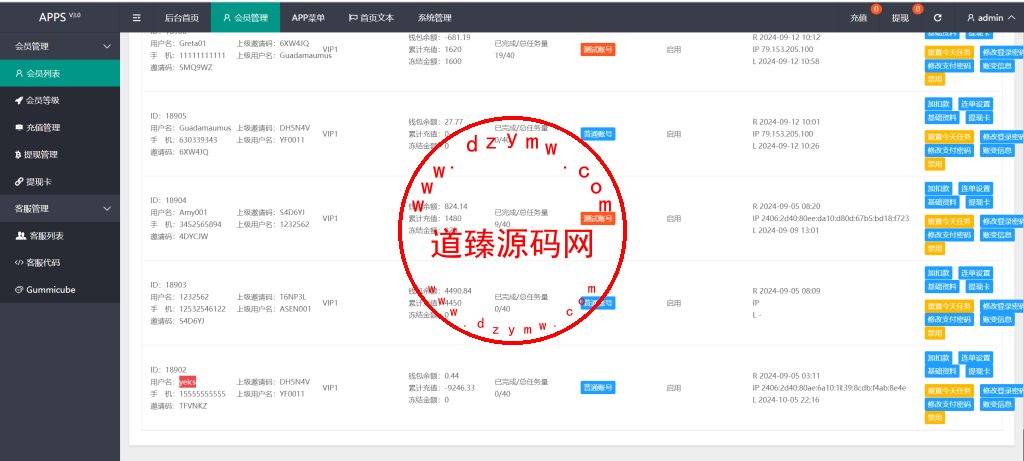Image resolution: width=1024 pixels, height=461 pixels.
Task: Click 账变信息 for user yeics
Action: click(997, 404)
